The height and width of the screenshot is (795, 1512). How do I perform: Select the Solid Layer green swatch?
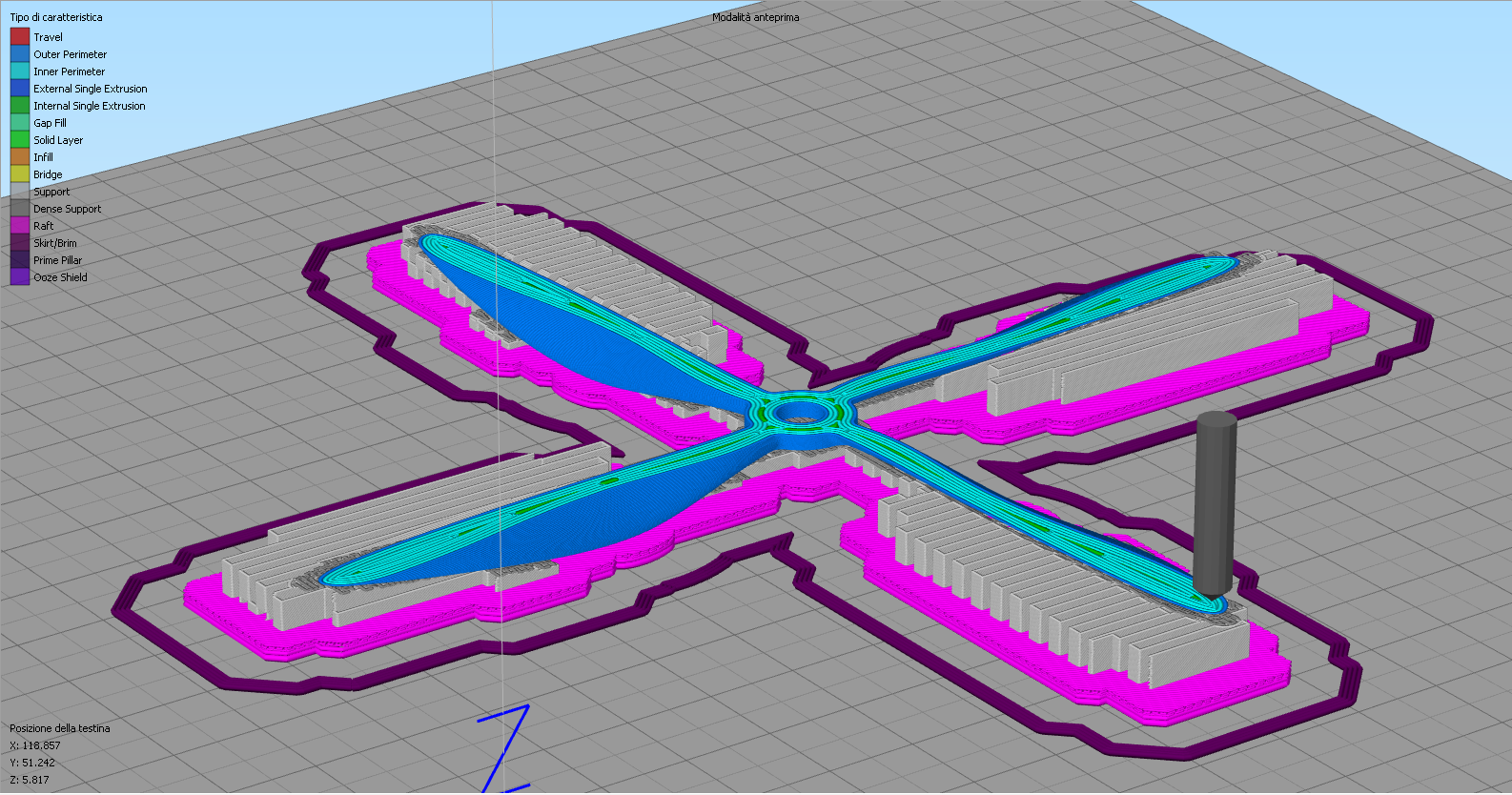pyautogui.click(x=20, y=140)
